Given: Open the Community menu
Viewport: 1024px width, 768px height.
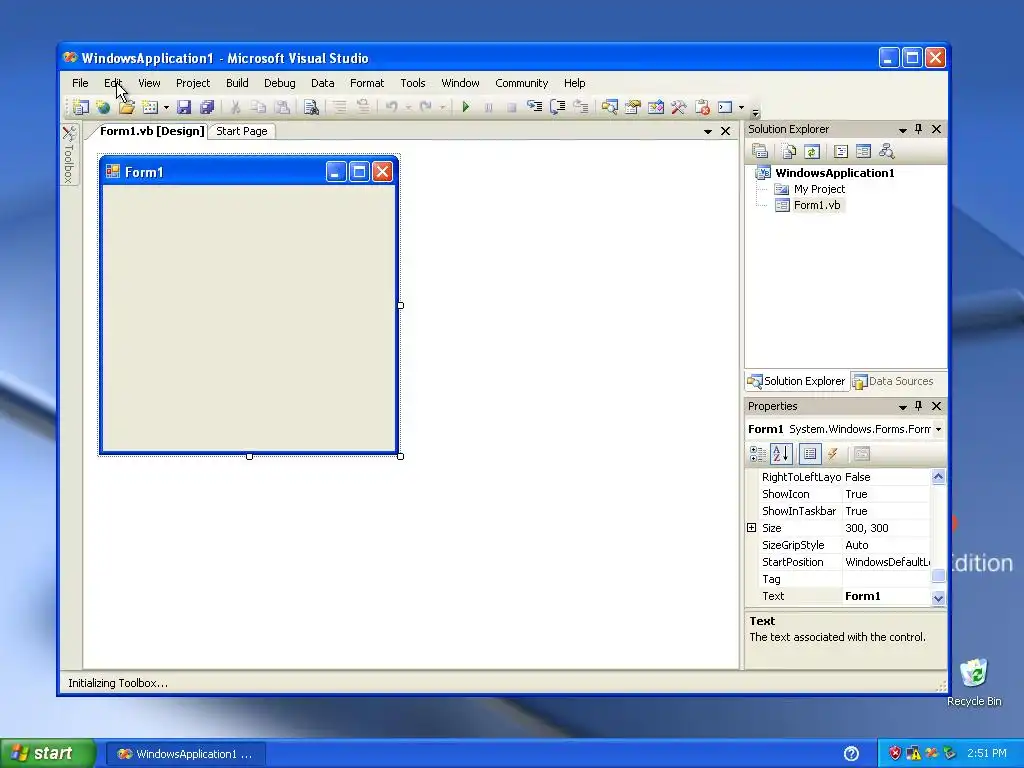Looking at the screenshot, I should coord(521,83).
